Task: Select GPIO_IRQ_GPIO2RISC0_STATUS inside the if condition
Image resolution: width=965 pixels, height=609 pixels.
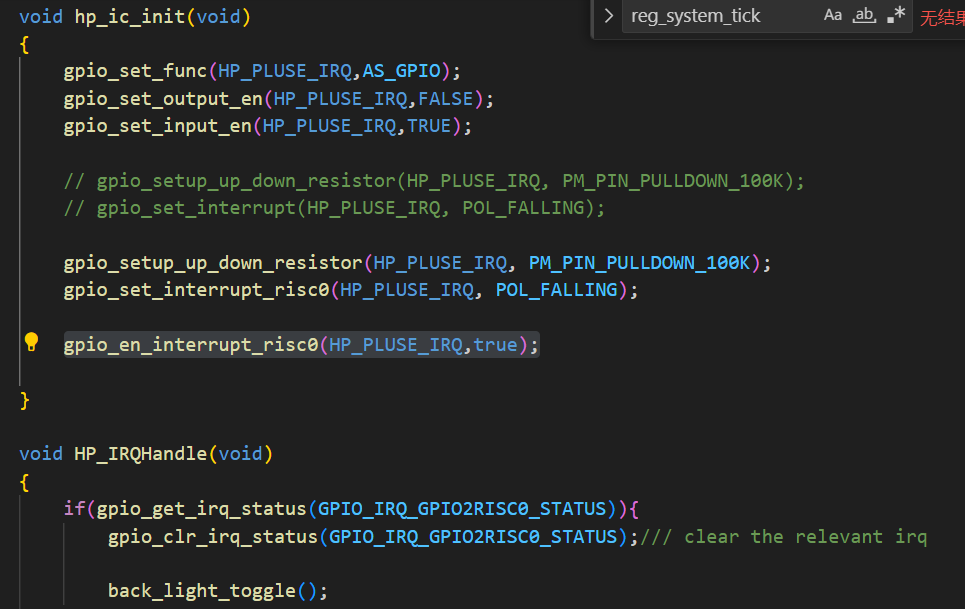Action: (x=462, y=509)
